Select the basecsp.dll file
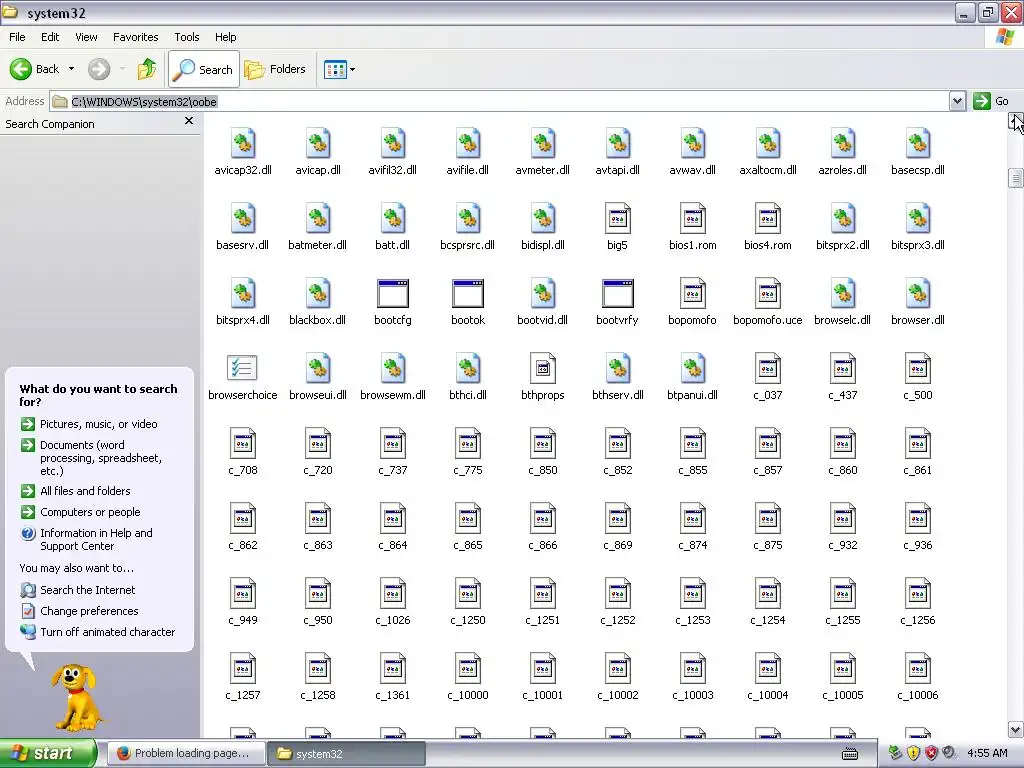 coord(918,143)
